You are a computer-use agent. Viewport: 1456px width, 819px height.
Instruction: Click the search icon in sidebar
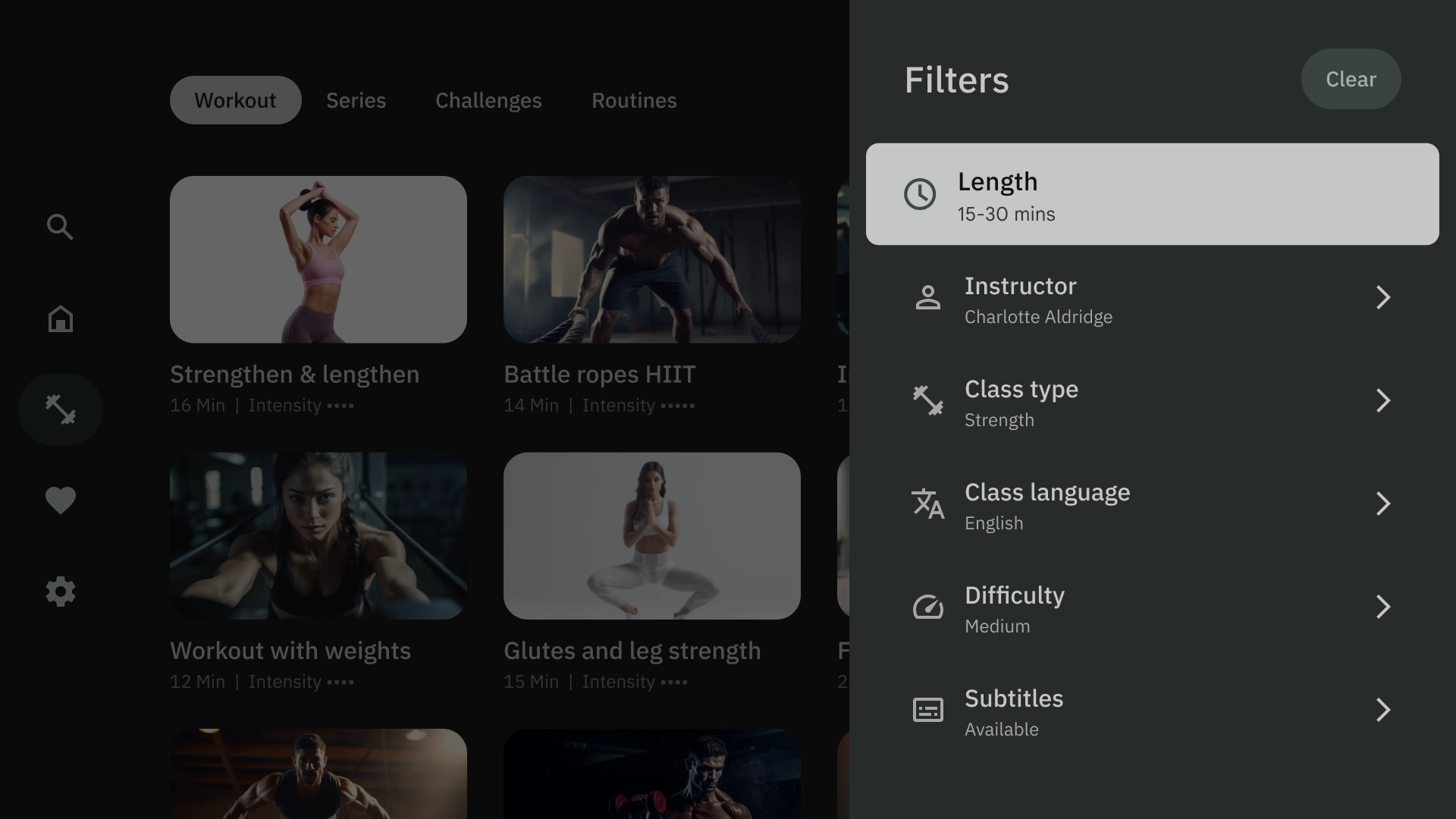(x=60, y=227)
